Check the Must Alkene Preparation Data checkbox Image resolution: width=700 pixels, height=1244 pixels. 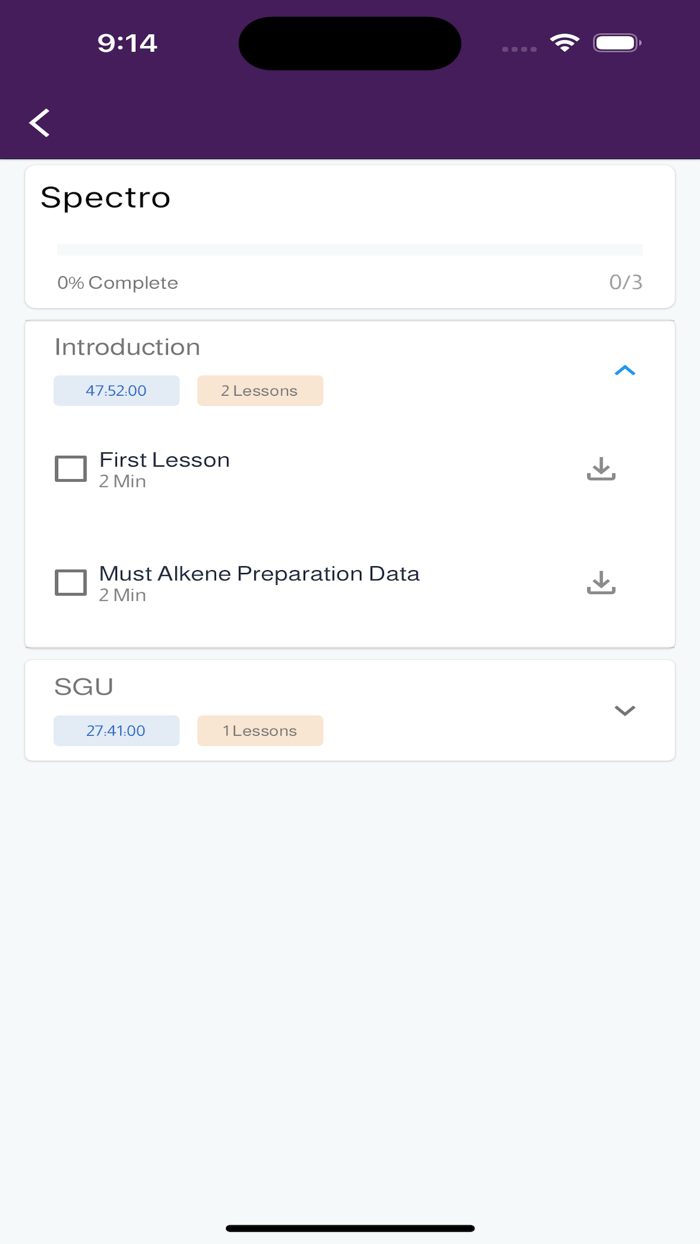[70, 581]
